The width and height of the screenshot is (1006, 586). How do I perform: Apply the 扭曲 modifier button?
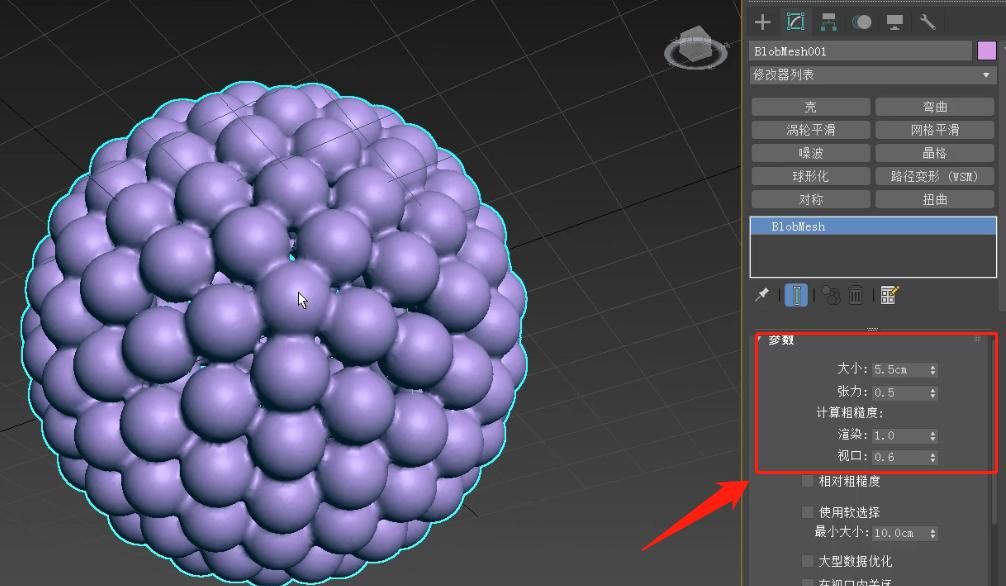pos(935,200)
